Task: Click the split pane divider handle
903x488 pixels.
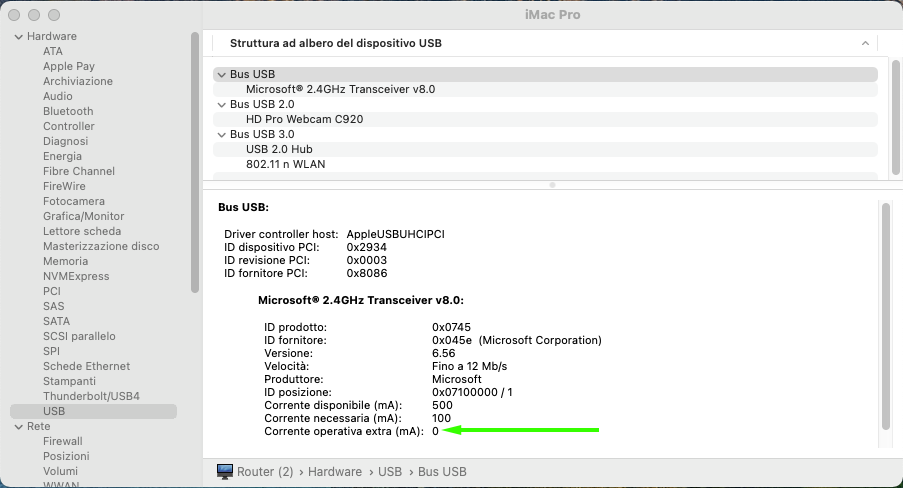Action: coord(552,185)
